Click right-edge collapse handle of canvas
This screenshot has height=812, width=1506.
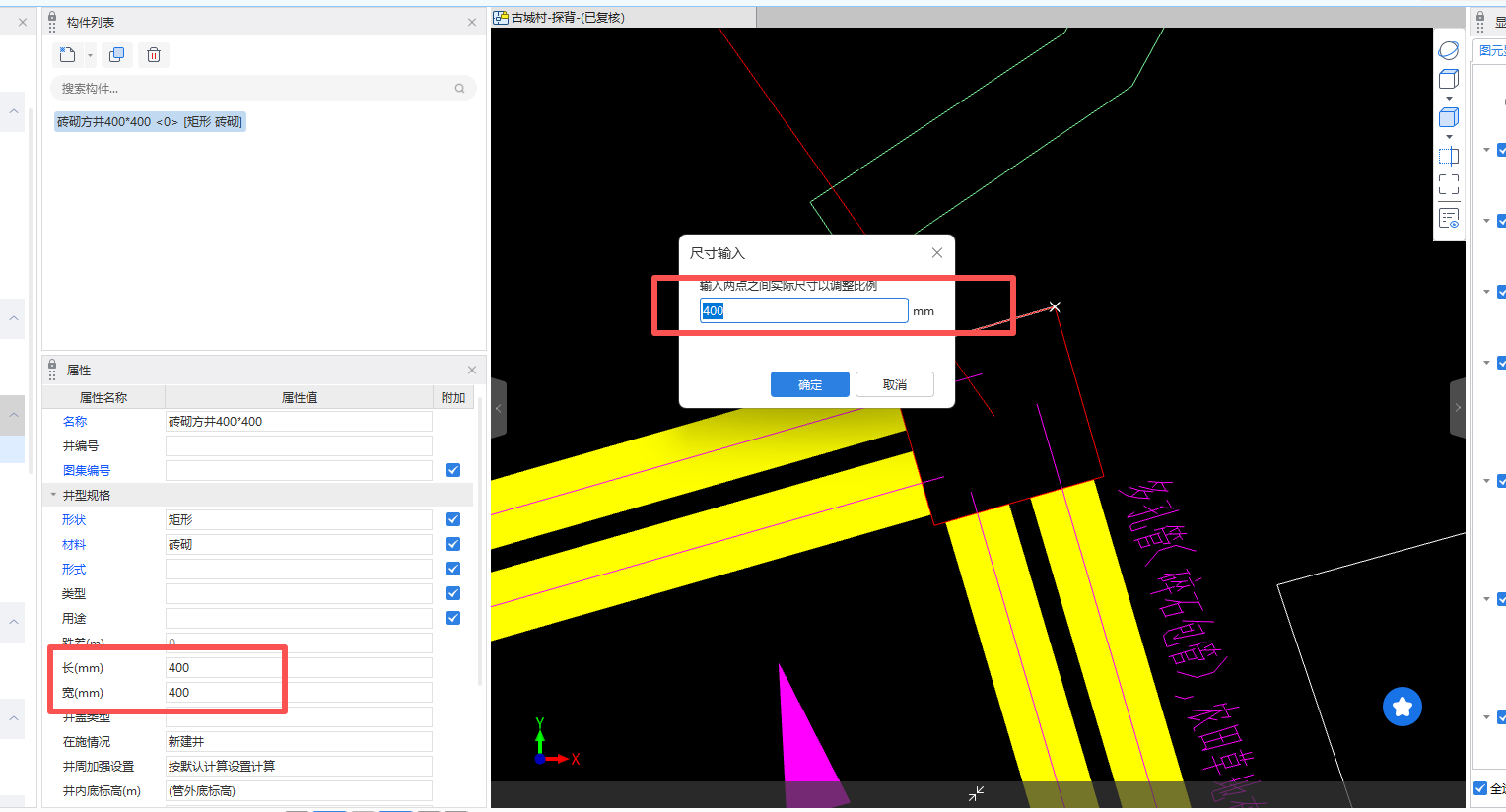(x=1458, y=408)
